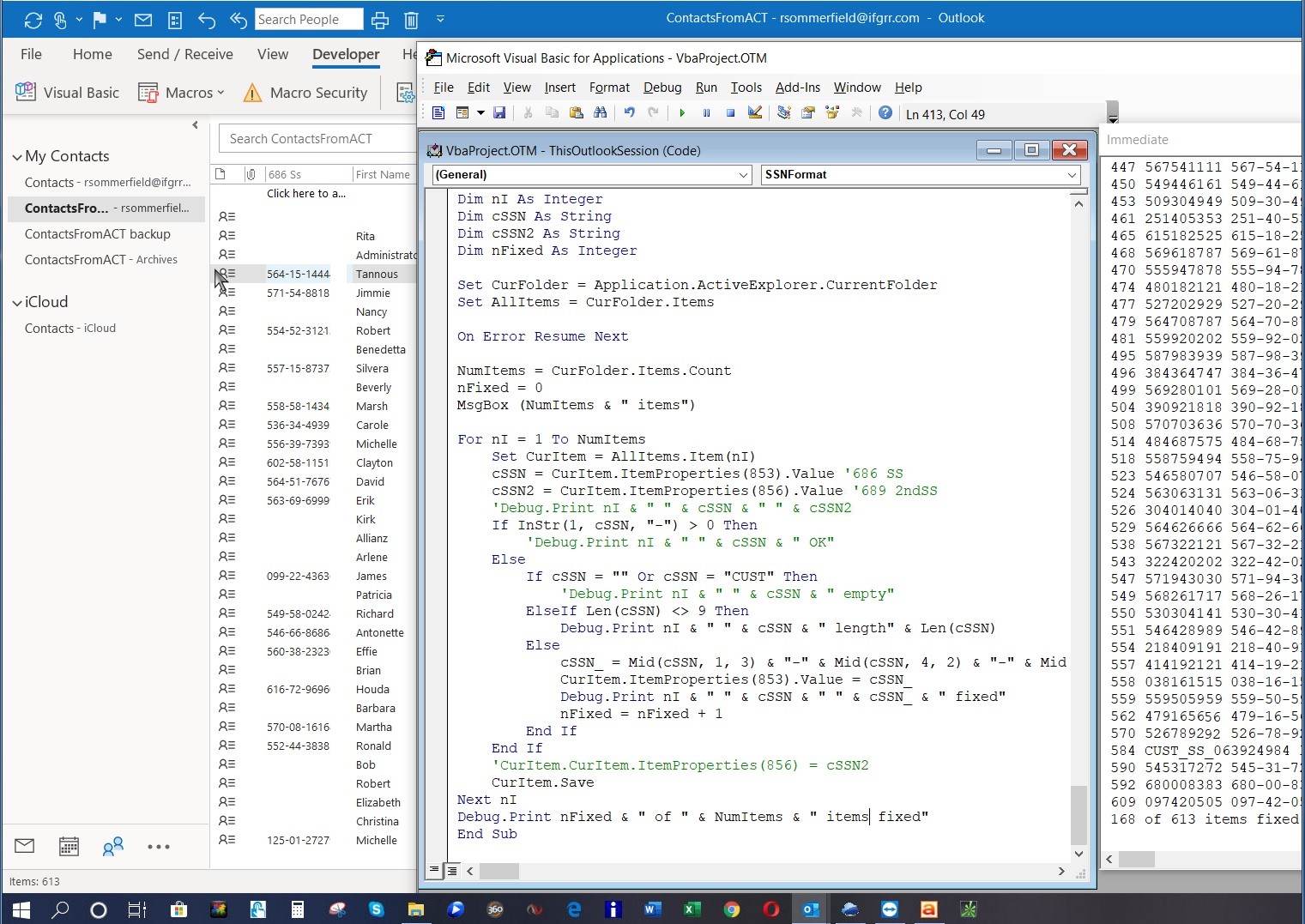Click the code window vertical scrollbar thumb
This screenshot has width=1305, height=924.
(x=1078, y=816)
